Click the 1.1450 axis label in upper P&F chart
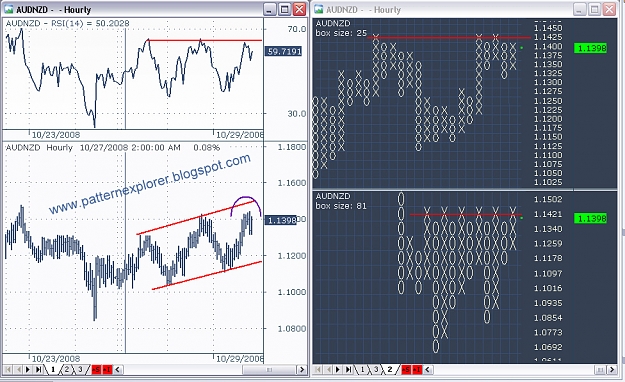Image resolution: width=625 pixels, height=382 pixels. pyautogui.click(x=548, y=28)
